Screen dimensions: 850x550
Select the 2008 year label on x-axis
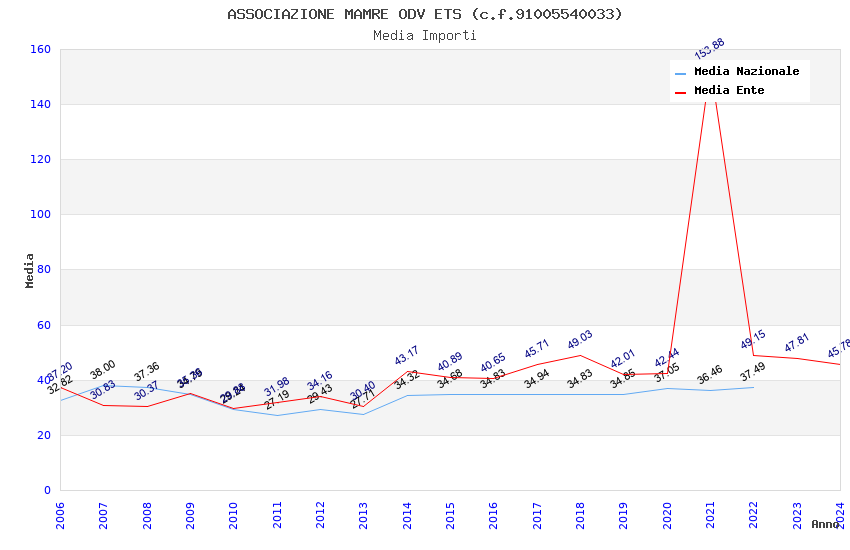146,515
